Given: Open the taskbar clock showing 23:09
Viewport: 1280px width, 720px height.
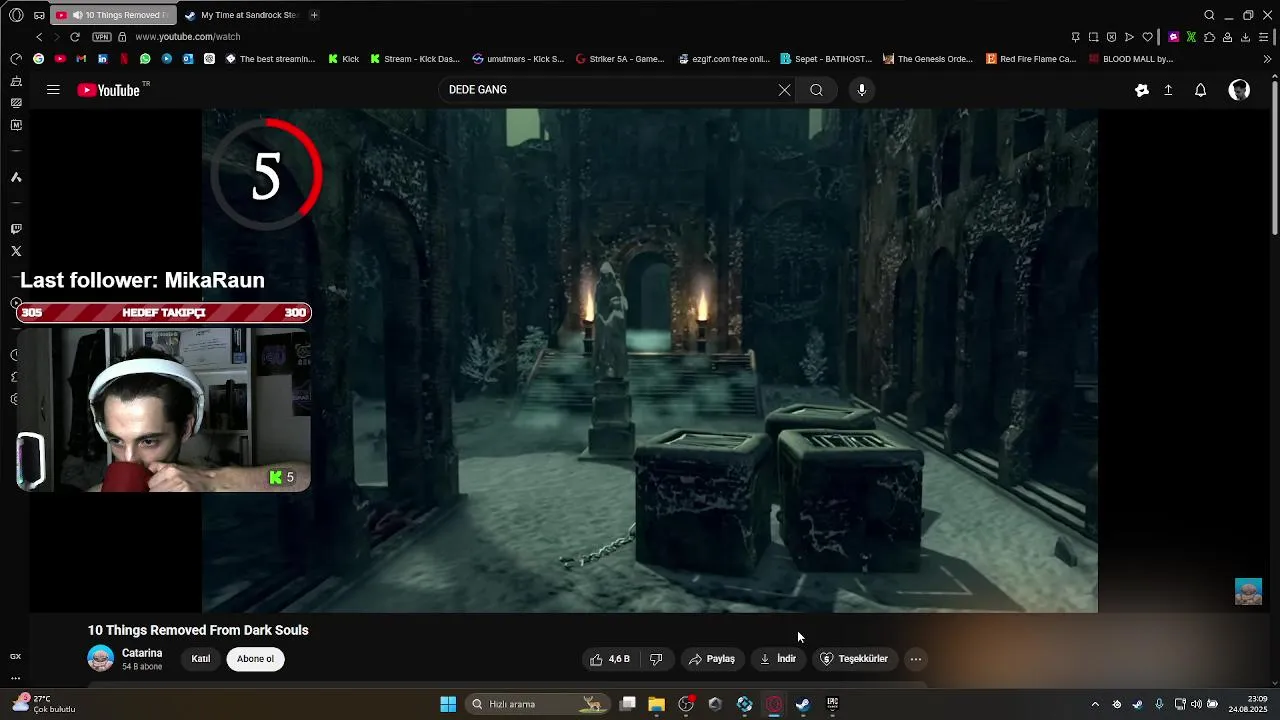Looking at the screenshot, I should coord(1249,704).
